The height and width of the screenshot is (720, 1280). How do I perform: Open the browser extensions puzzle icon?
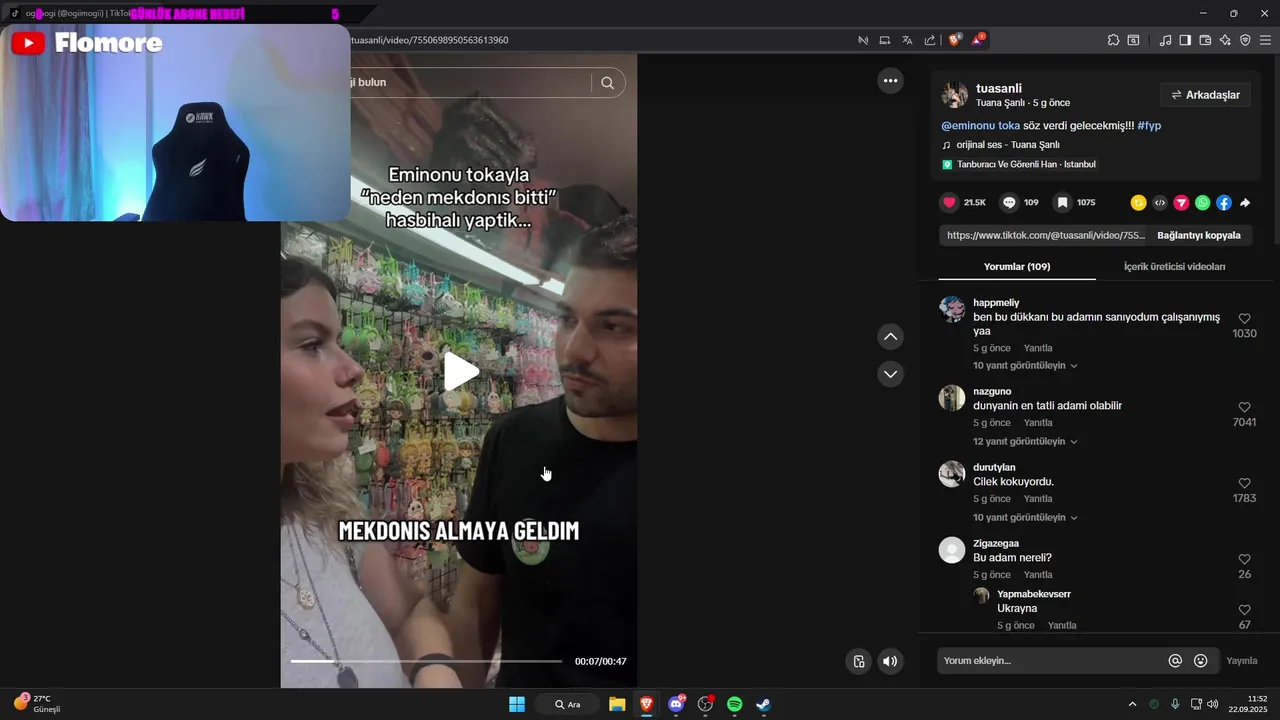1113,40
